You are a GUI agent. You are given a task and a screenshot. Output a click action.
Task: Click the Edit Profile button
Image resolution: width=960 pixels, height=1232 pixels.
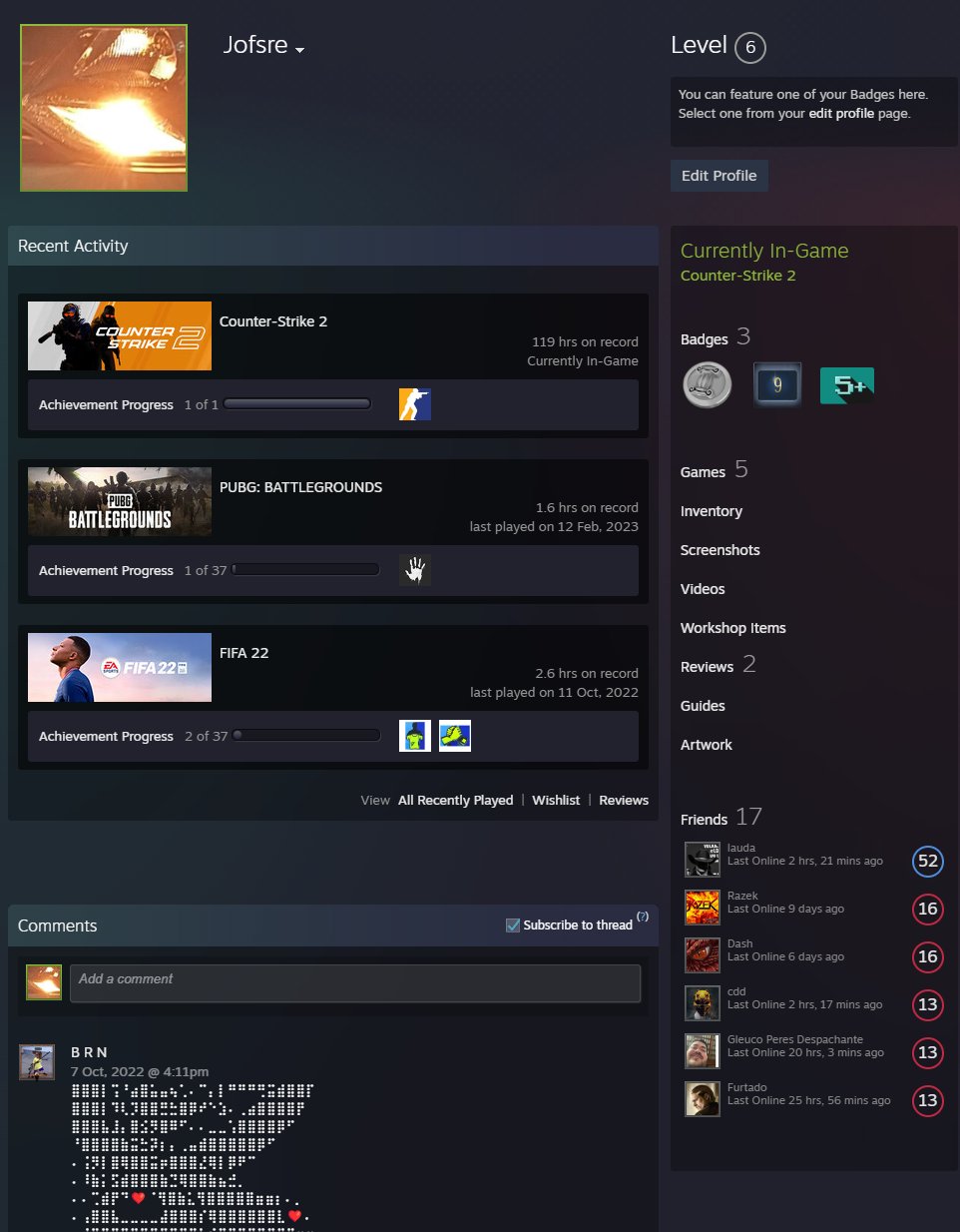pyautogui.click(x=719, y=176)
